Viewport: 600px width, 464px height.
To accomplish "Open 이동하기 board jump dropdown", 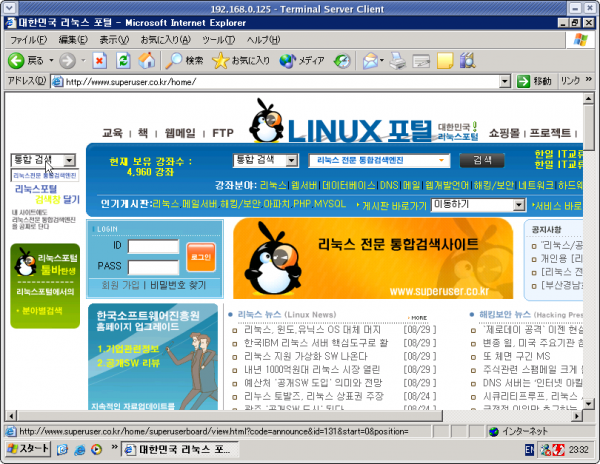I will 518,205.
